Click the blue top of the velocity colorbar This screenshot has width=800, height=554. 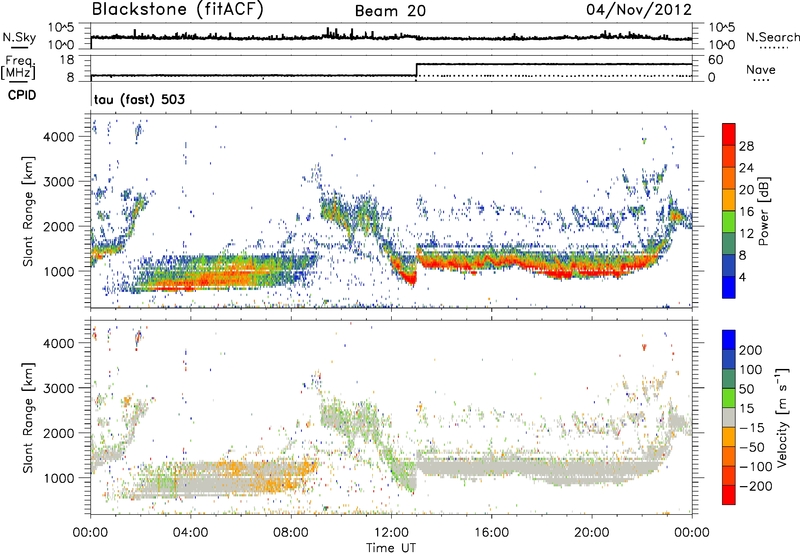(729, 339)
